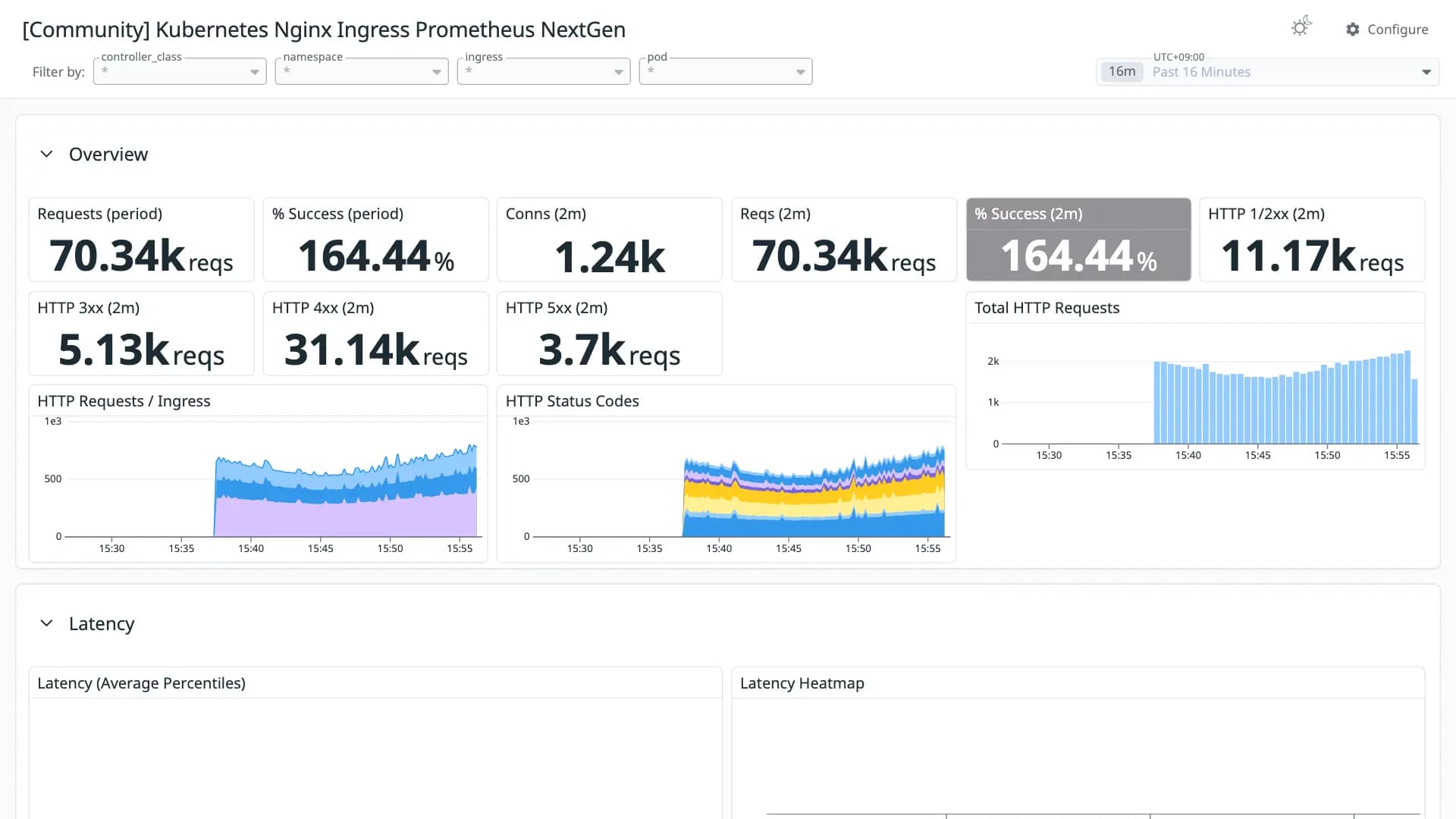This screenshot has height=819, width=1456.
Task: Click the 5.13k reqs value
Action: 141,350
